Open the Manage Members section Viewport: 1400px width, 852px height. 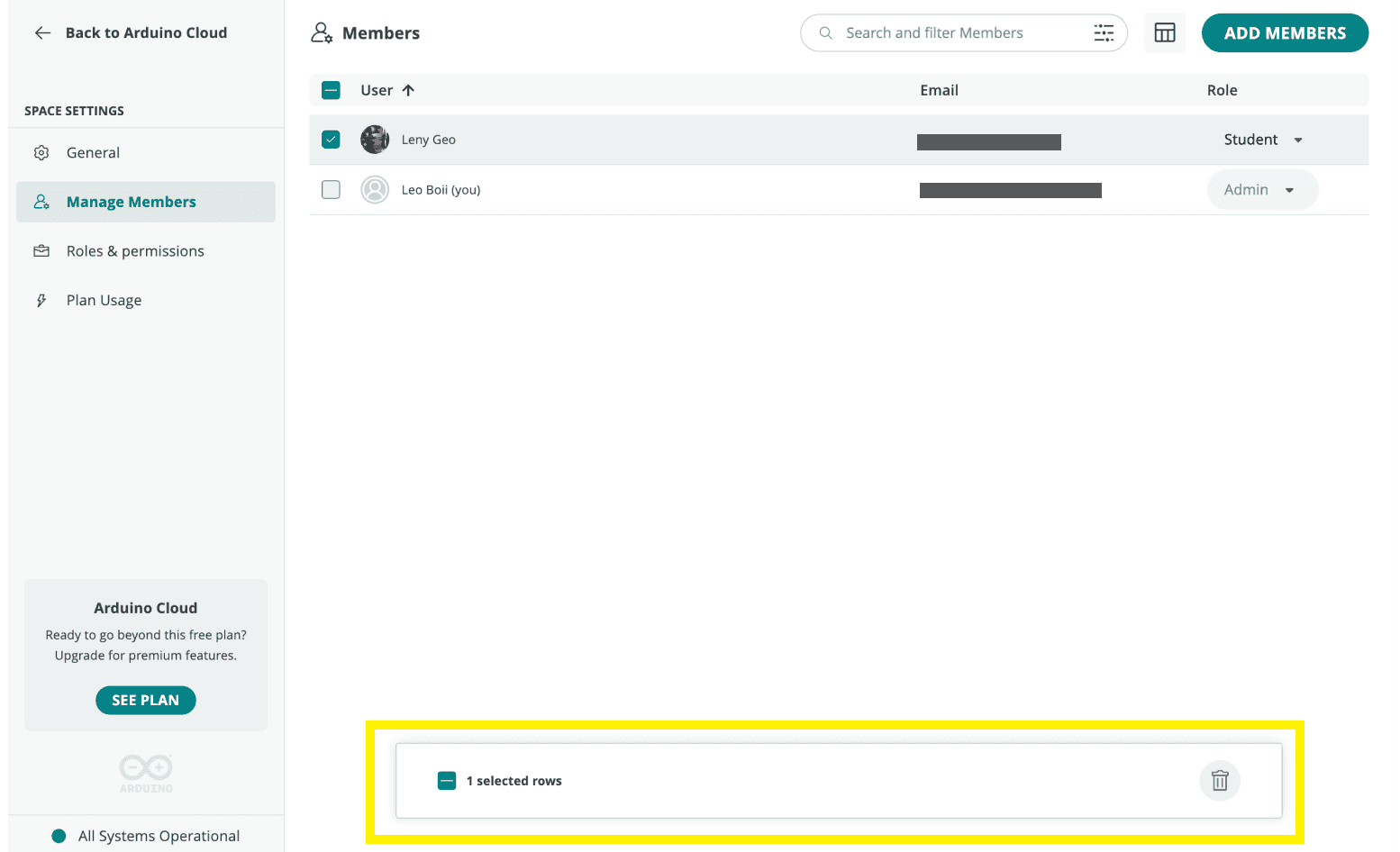(x=132, y=203)
